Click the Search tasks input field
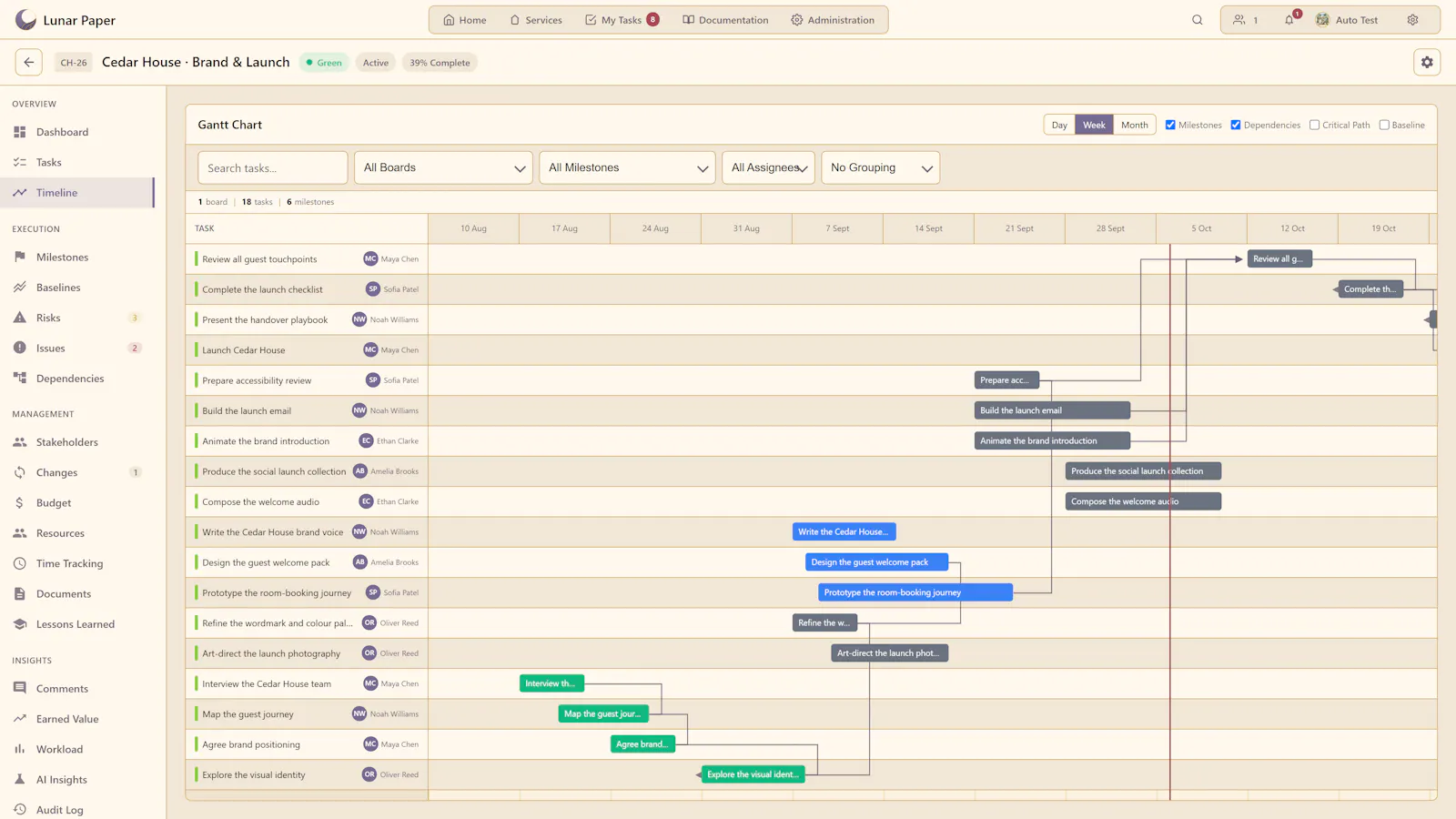 [x=273, y=167]
